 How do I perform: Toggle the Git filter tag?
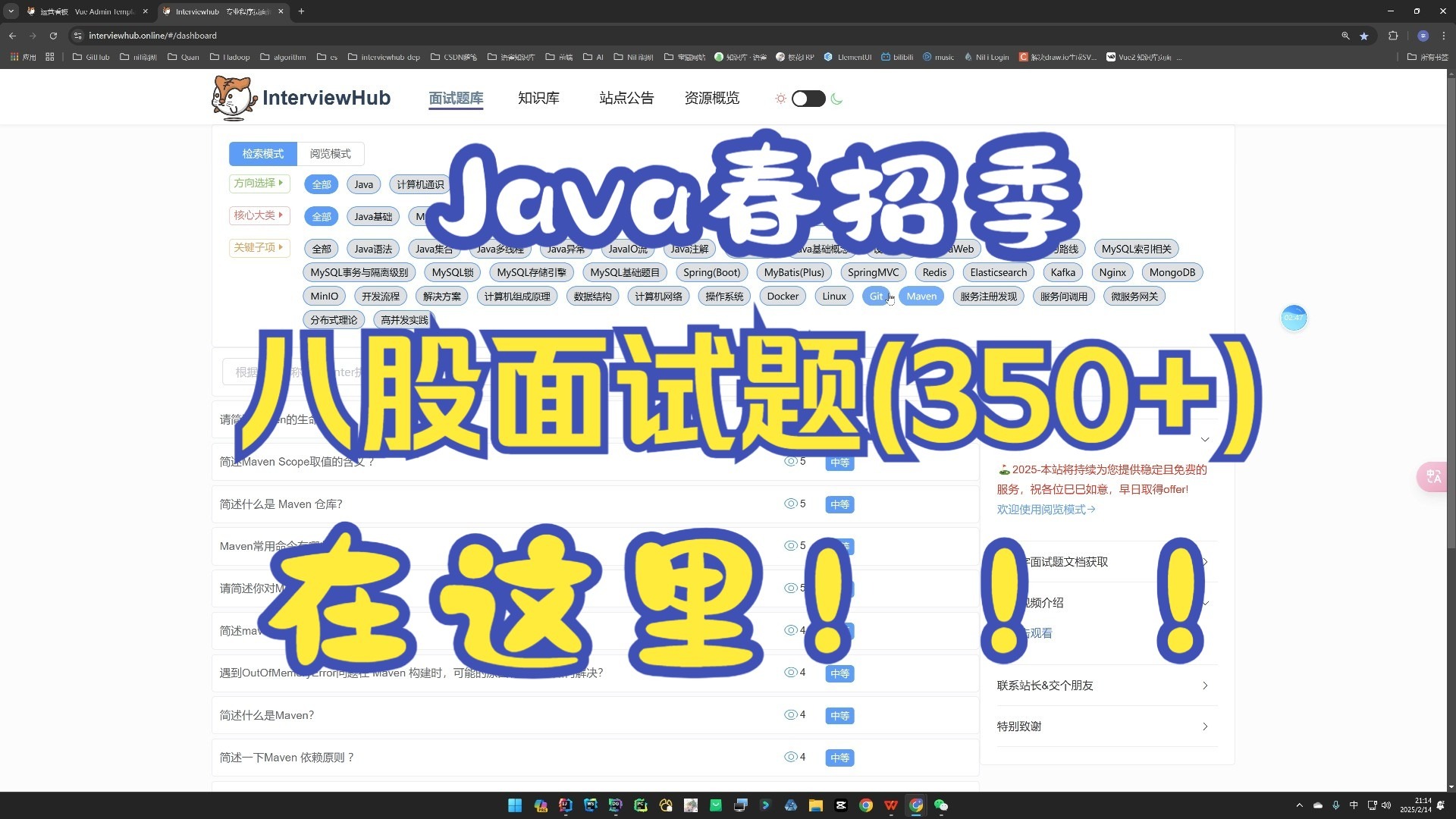click(876, 296)
